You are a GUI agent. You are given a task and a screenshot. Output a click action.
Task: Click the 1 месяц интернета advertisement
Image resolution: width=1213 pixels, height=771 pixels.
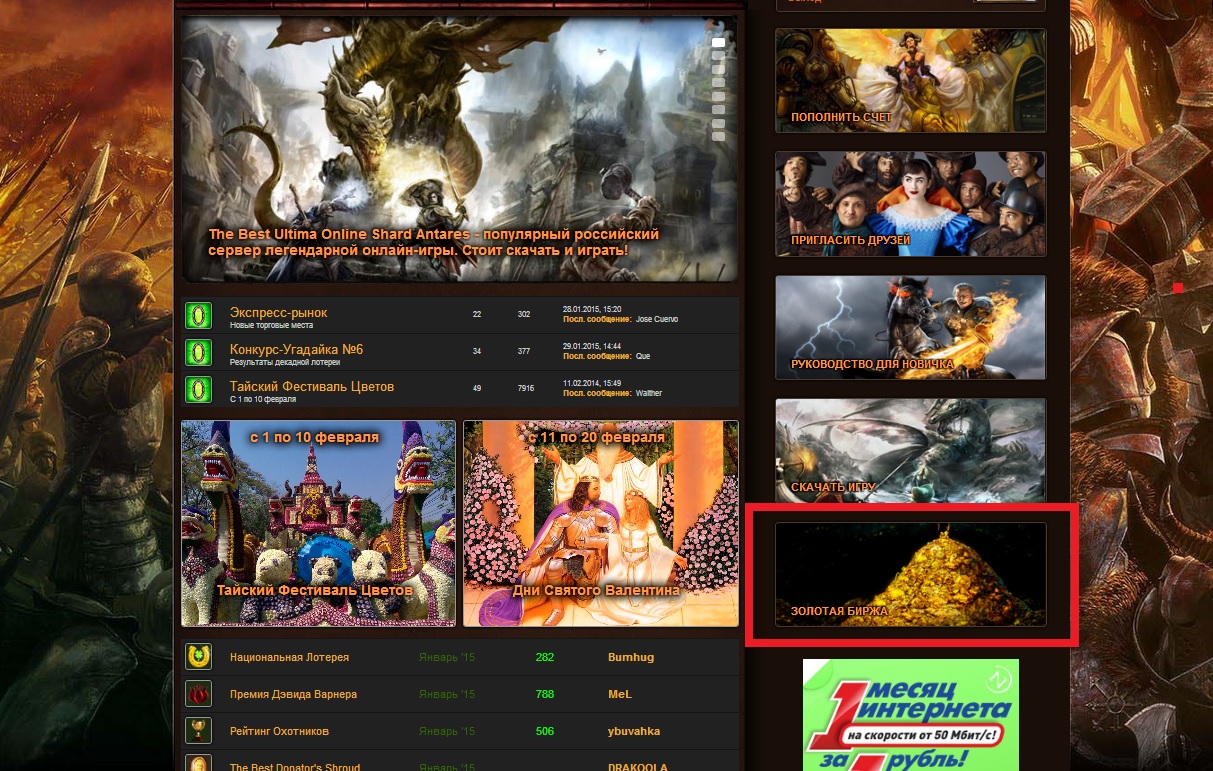click(x=911, y=714)
